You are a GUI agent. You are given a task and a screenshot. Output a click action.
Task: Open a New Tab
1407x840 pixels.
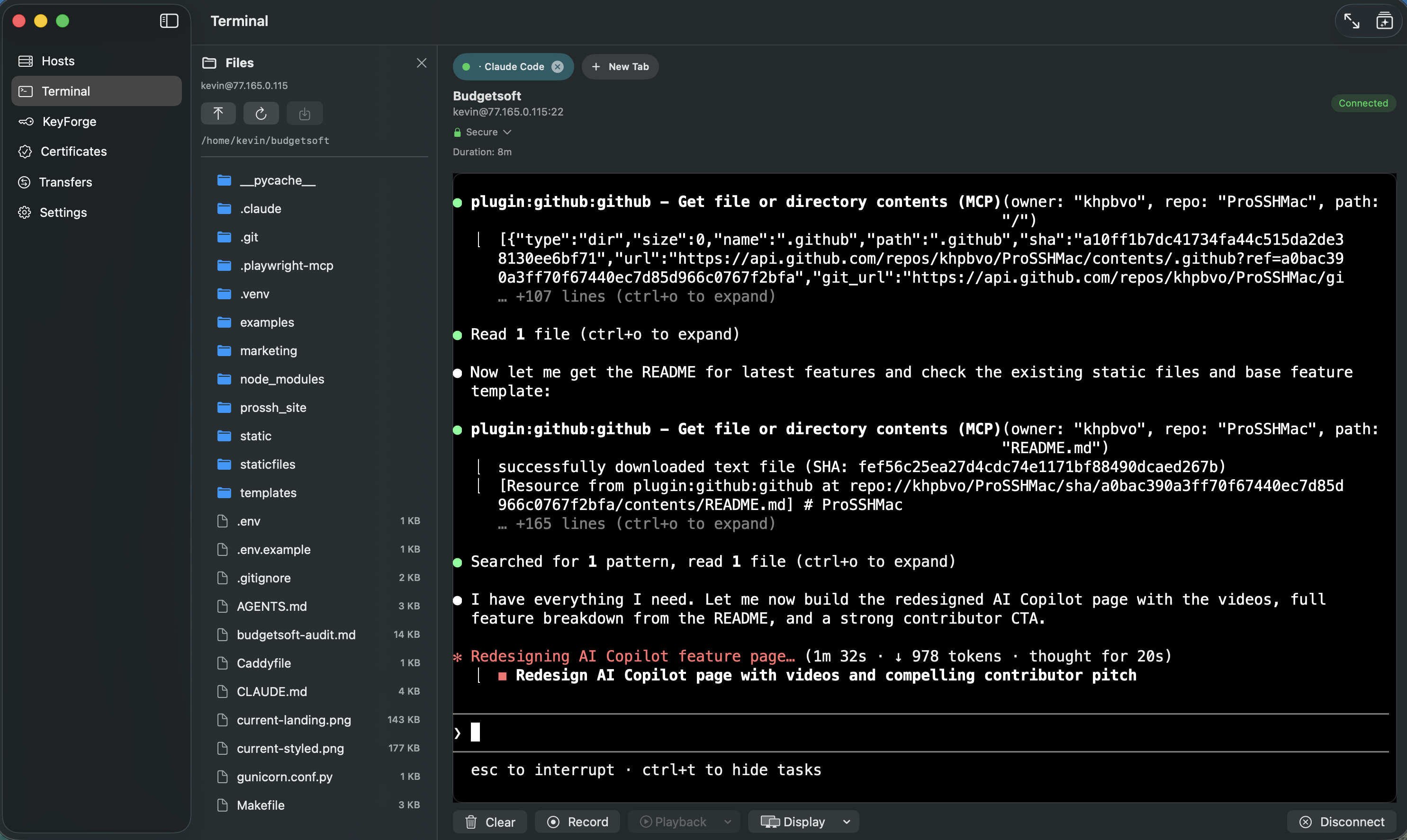point(620,66)
